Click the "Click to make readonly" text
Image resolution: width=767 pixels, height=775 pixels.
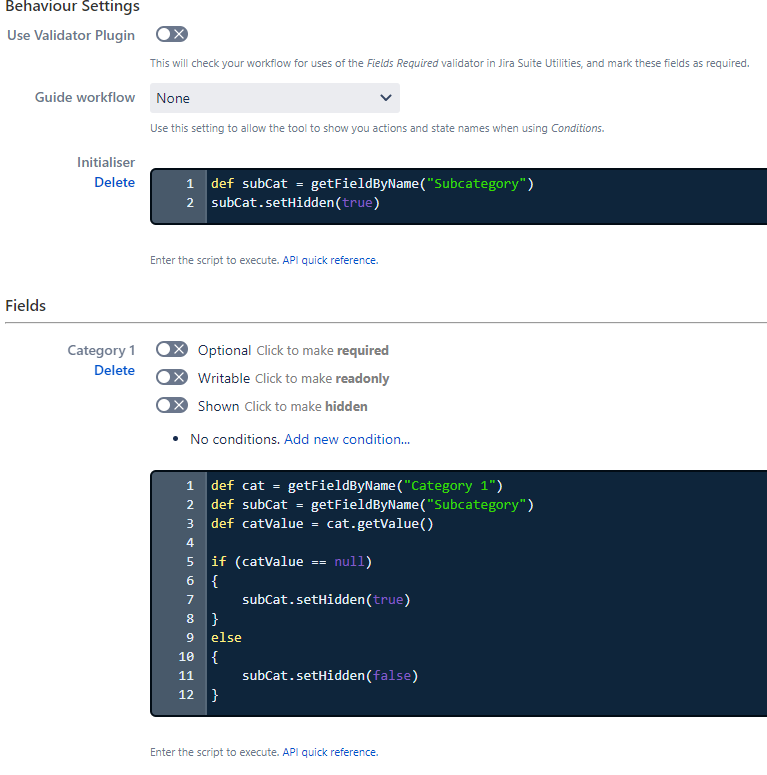[x=322, y=379]
